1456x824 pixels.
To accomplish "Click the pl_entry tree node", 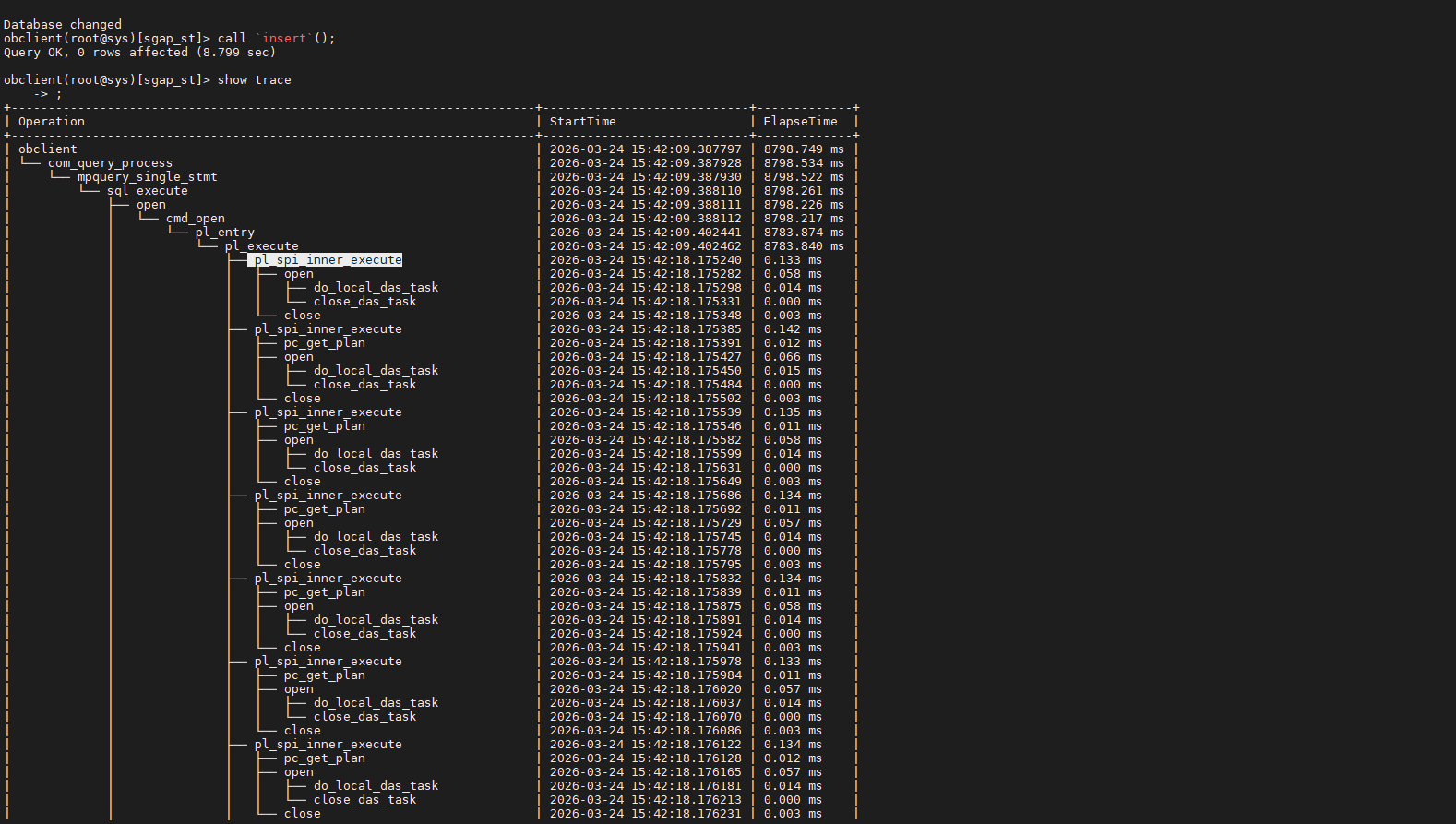I will pyautogui.click(x=224, y=233).
